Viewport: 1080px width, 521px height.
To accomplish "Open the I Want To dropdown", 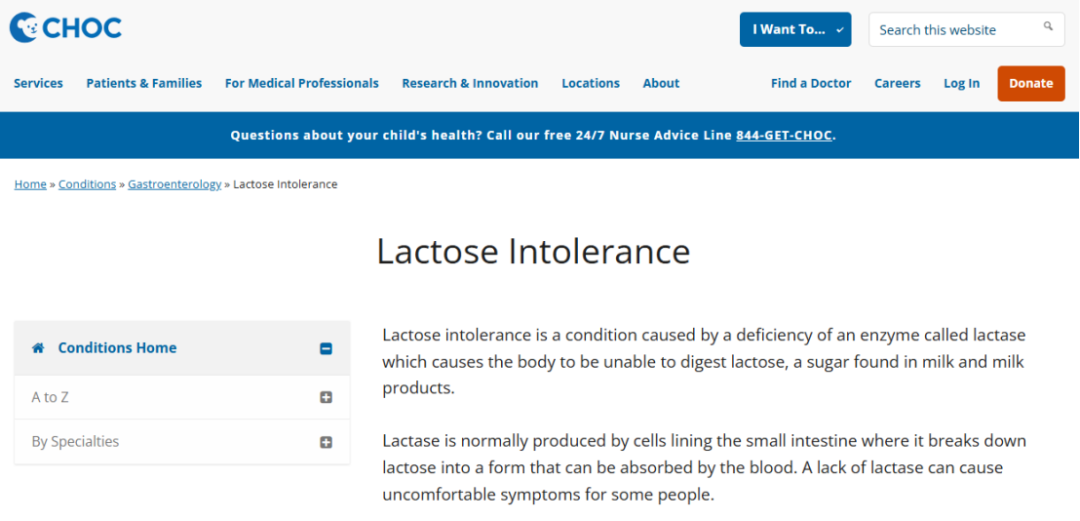I will pyautogui.click(x=795, y=29).
